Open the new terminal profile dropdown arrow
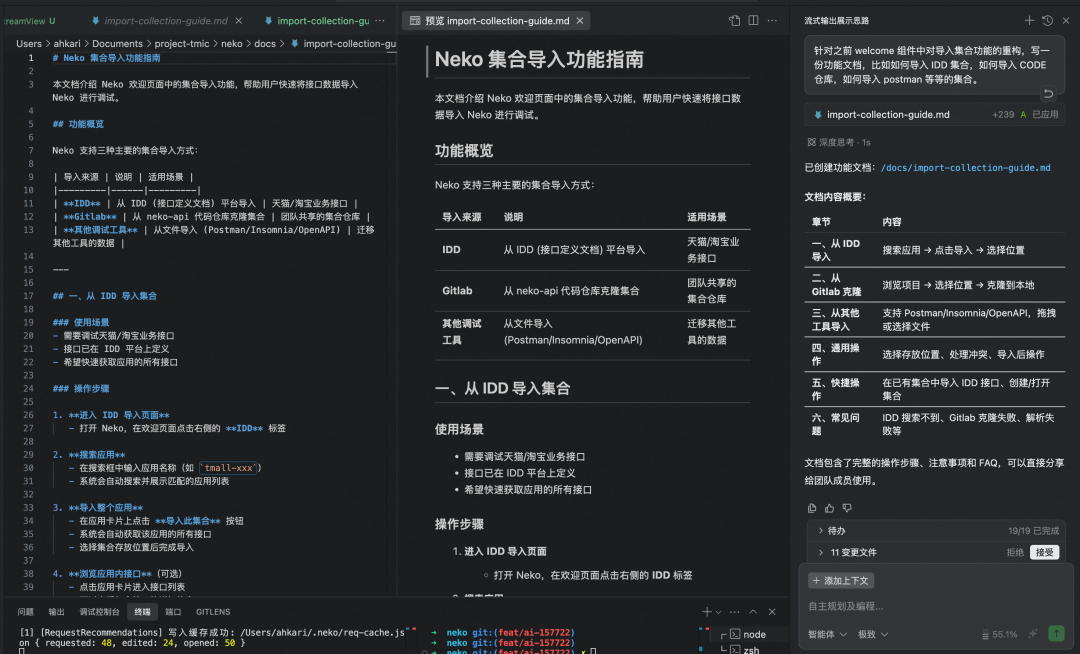Viewport: 1080px width, 654px height. 718,612
